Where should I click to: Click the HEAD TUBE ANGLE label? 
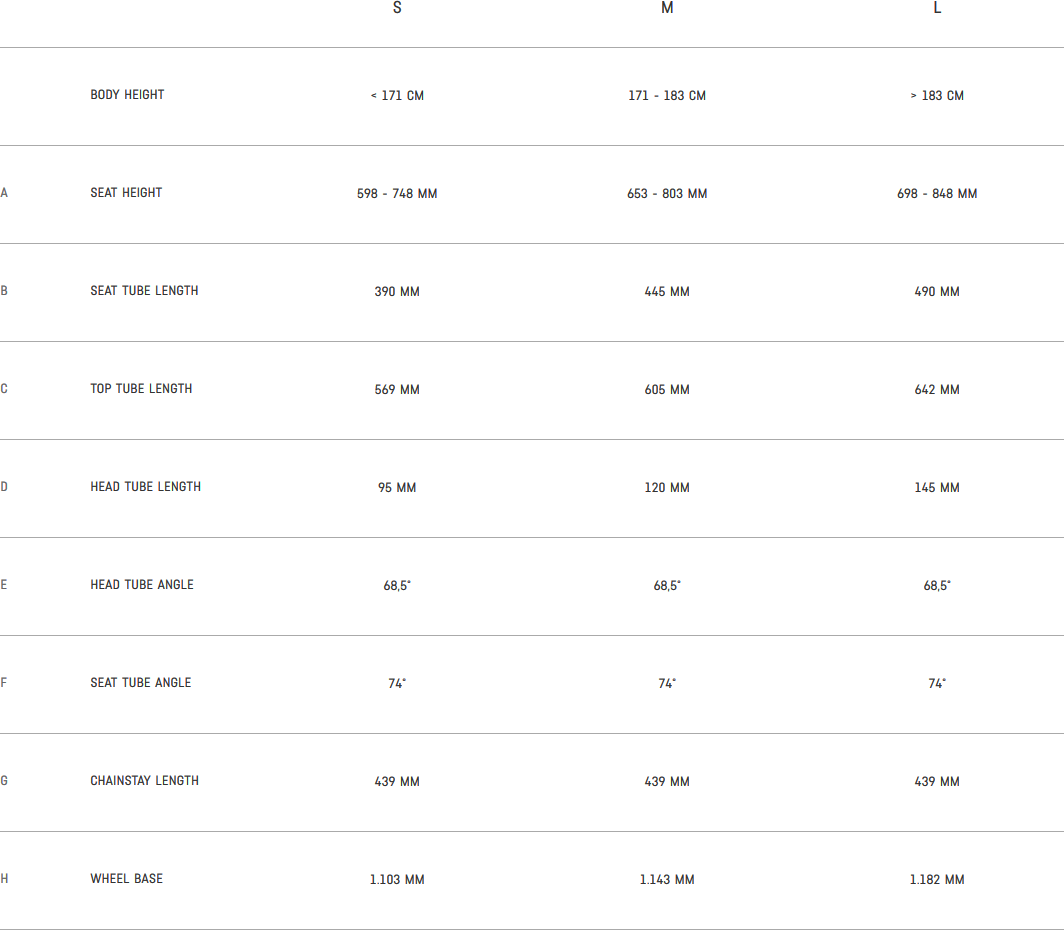[x=142, y=585]
